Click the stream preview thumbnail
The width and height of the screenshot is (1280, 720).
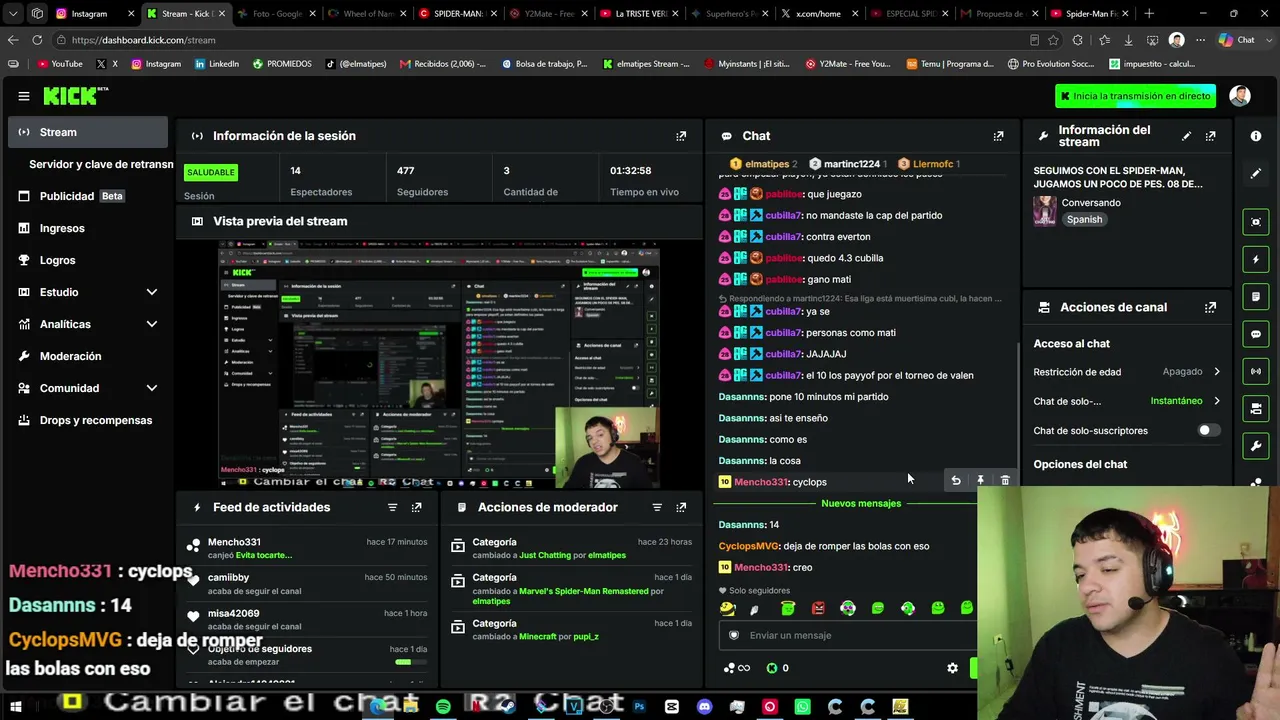click(439, 365)
